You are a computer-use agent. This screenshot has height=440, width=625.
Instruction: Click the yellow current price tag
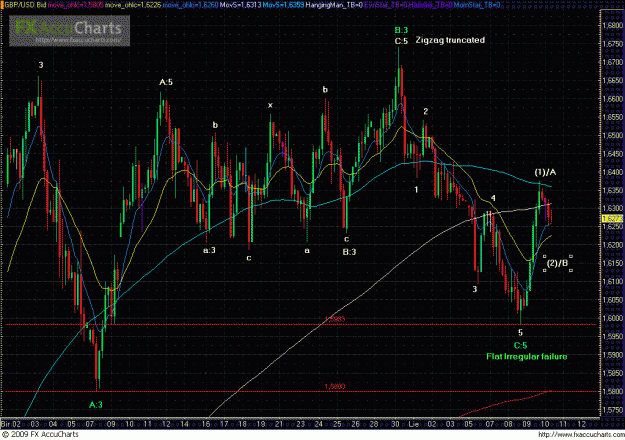coord(612,218)
